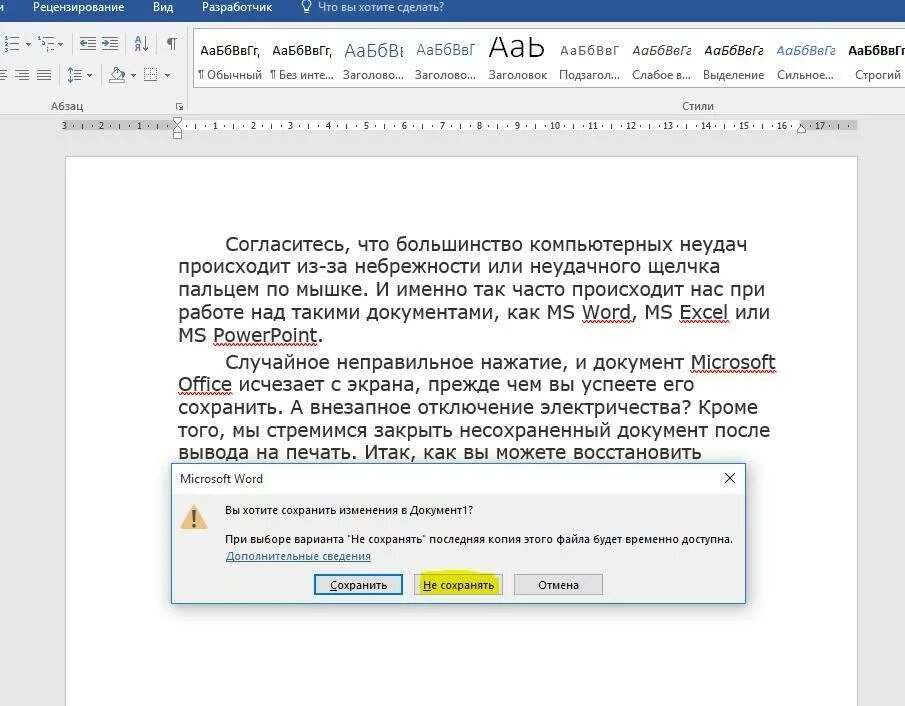
Task: Open the Разработчик tab
Action: [x=237, y=8]
